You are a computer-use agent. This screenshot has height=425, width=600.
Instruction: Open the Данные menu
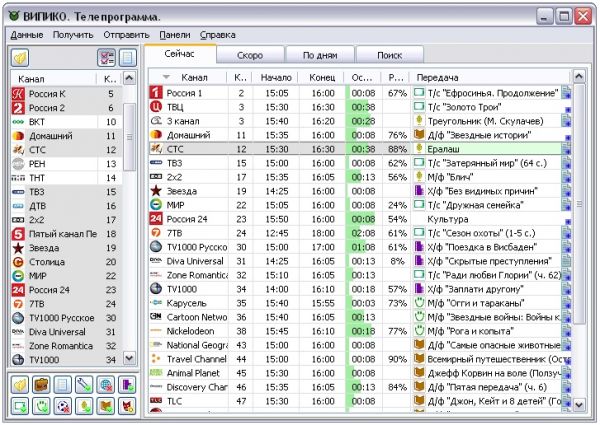27,35
